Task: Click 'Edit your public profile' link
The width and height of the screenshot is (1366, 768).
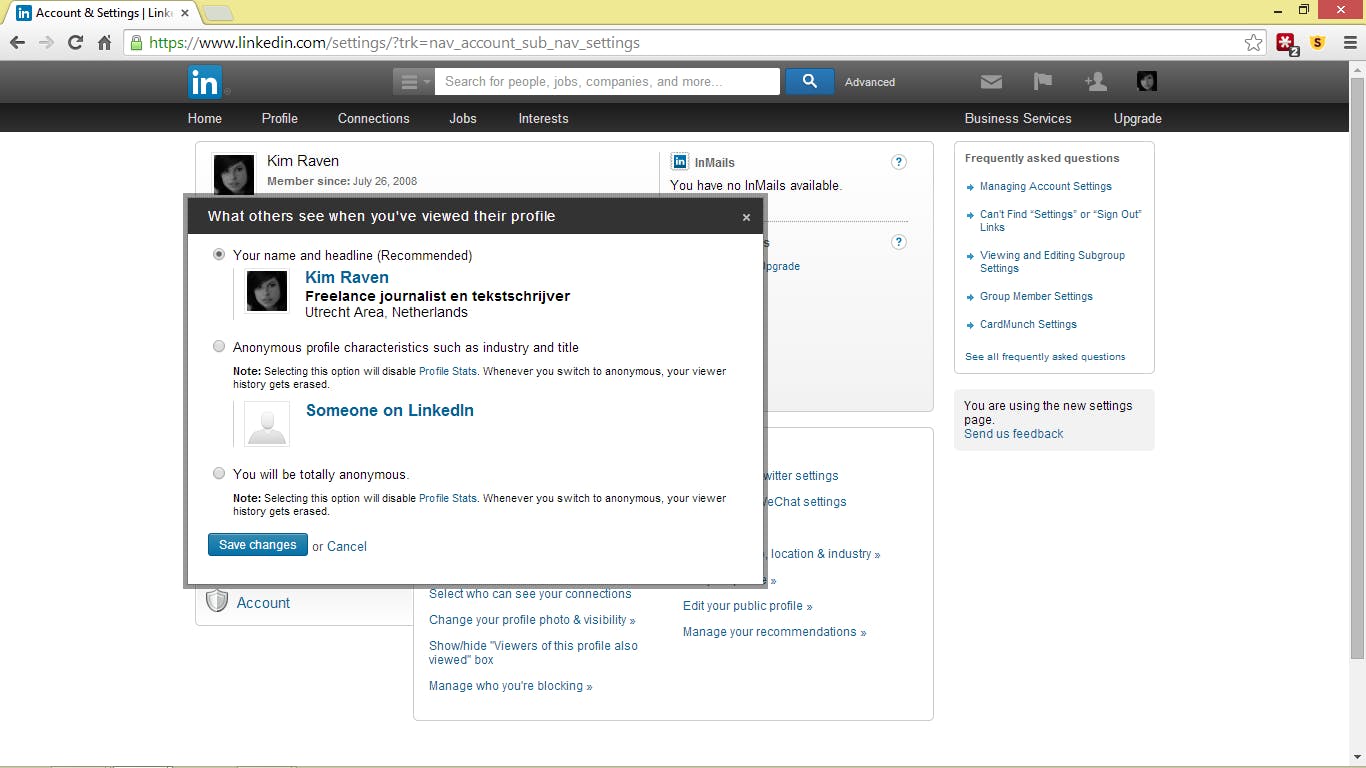Action: click(x=748, y=606)
